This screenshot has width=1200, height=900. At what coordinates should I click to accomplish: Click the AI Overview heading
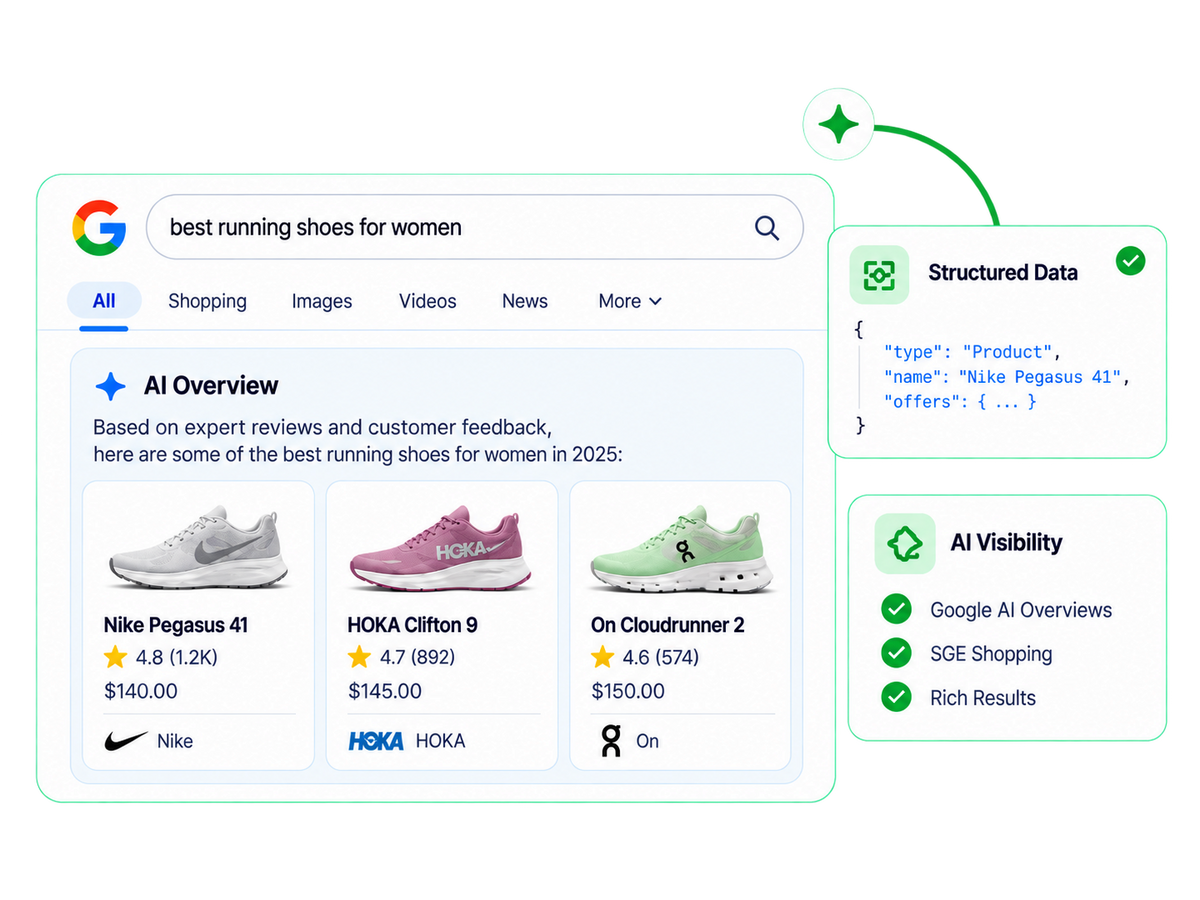coord(211,386)
